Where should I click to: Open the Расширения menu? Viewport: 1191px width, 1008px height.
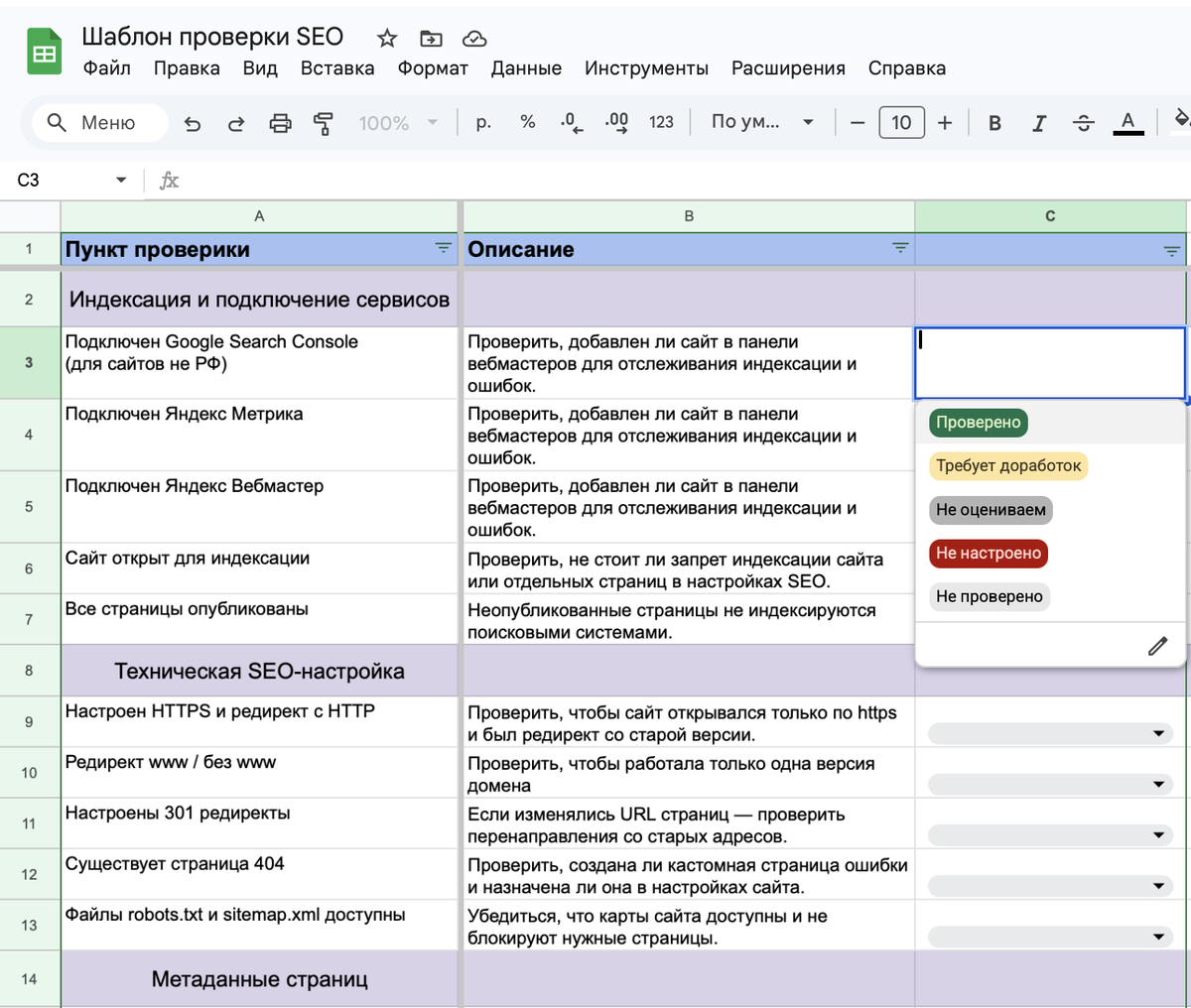pyautogui.click(x=788, y=68)
